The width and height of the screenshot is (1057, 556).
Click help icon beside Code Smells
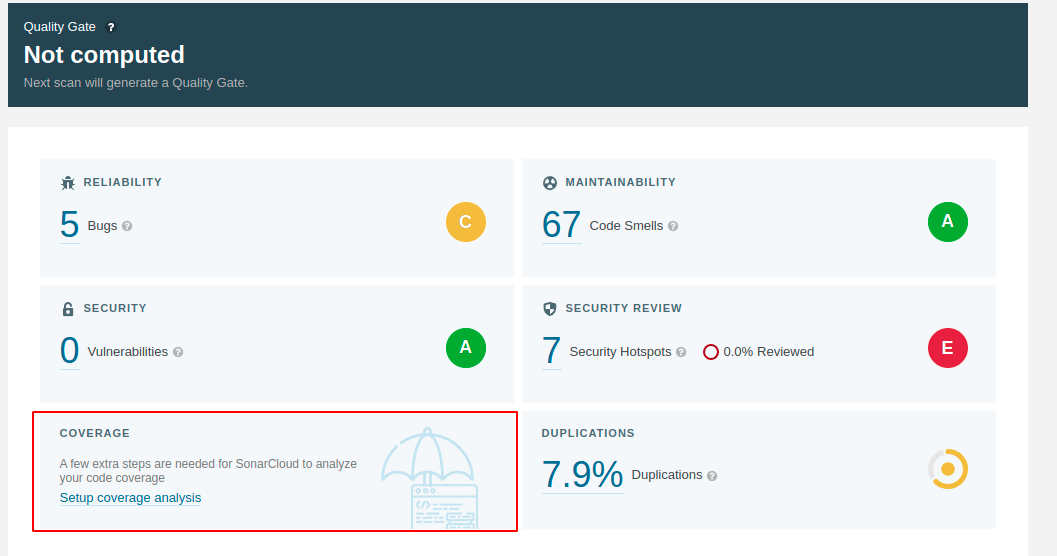673,226
